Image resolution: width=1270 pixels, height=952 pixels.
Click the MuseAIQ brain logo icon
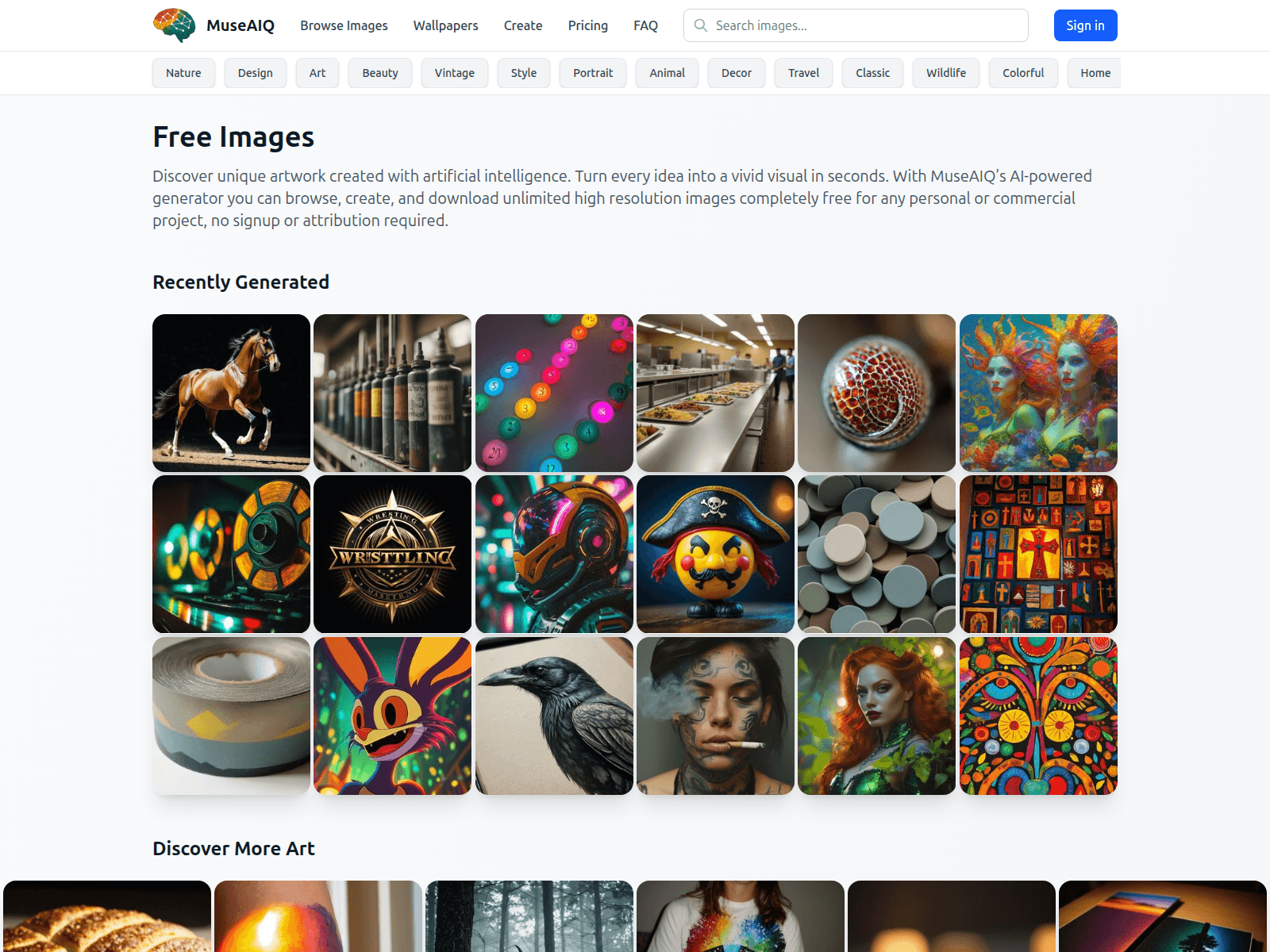pos(175,25)
